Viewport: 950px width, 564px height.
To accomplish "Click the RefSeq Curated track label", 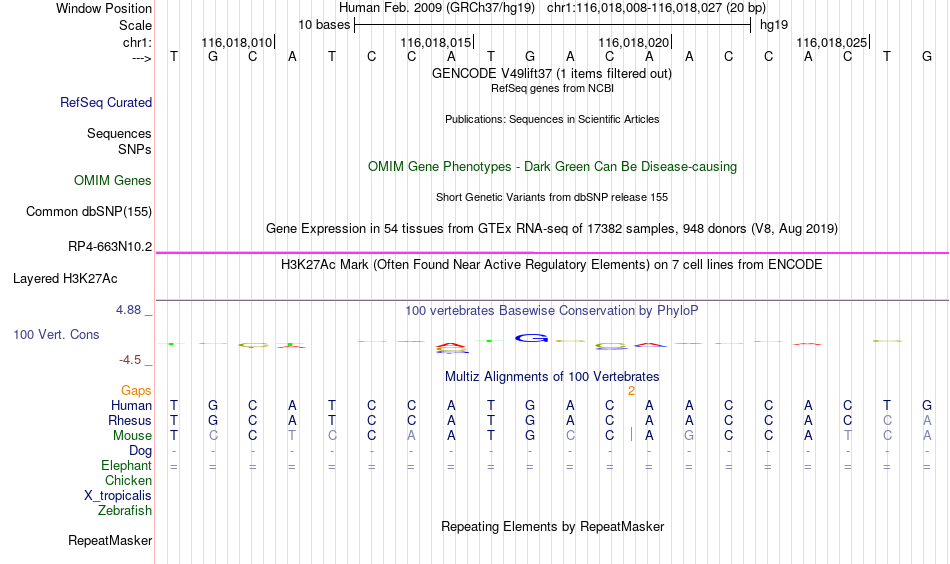I will (106, 102).
